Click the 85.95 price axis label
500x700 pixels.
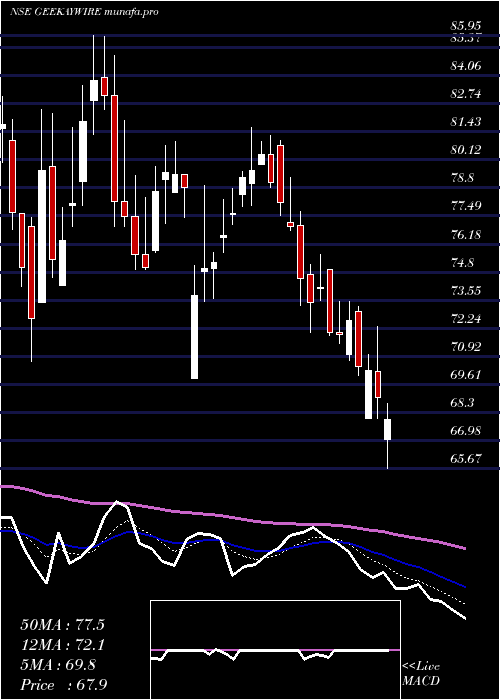point(467,26)
